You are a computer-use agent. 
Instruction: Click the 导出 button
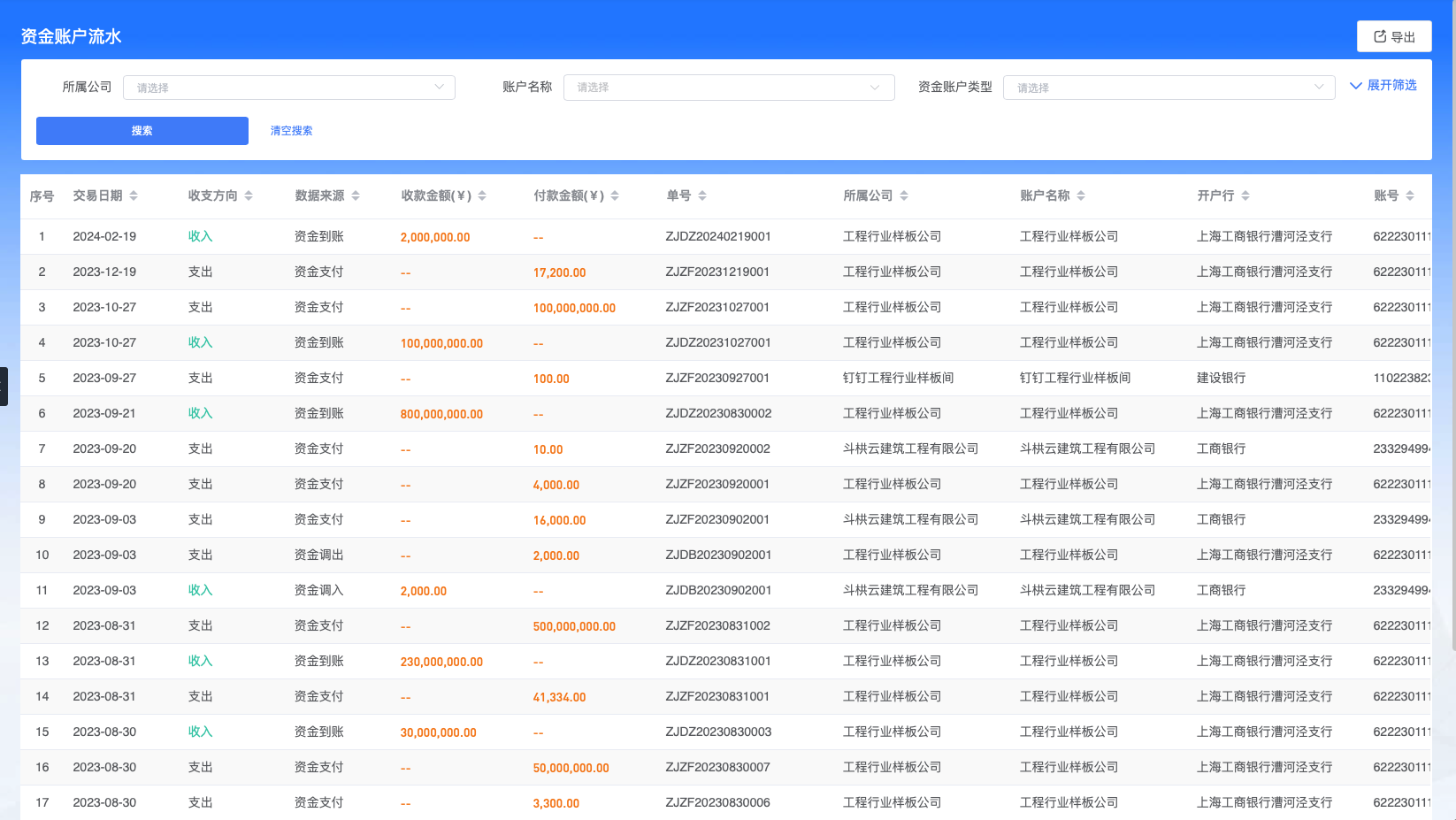coord(1394,35)
